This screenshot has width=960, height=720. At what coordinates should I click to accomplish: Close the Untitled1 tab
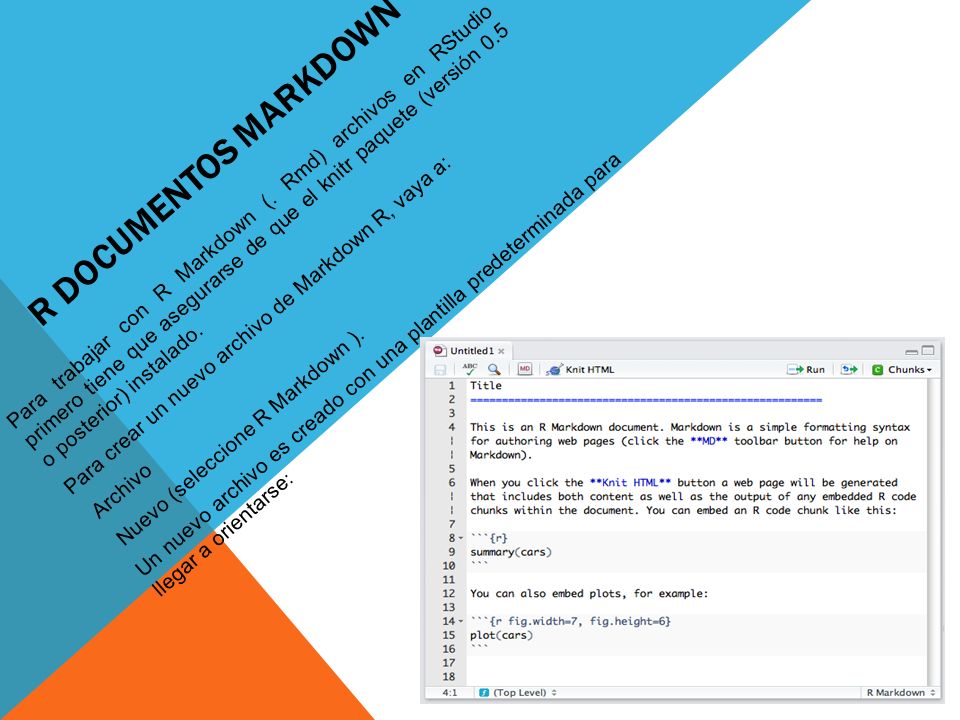501,351
